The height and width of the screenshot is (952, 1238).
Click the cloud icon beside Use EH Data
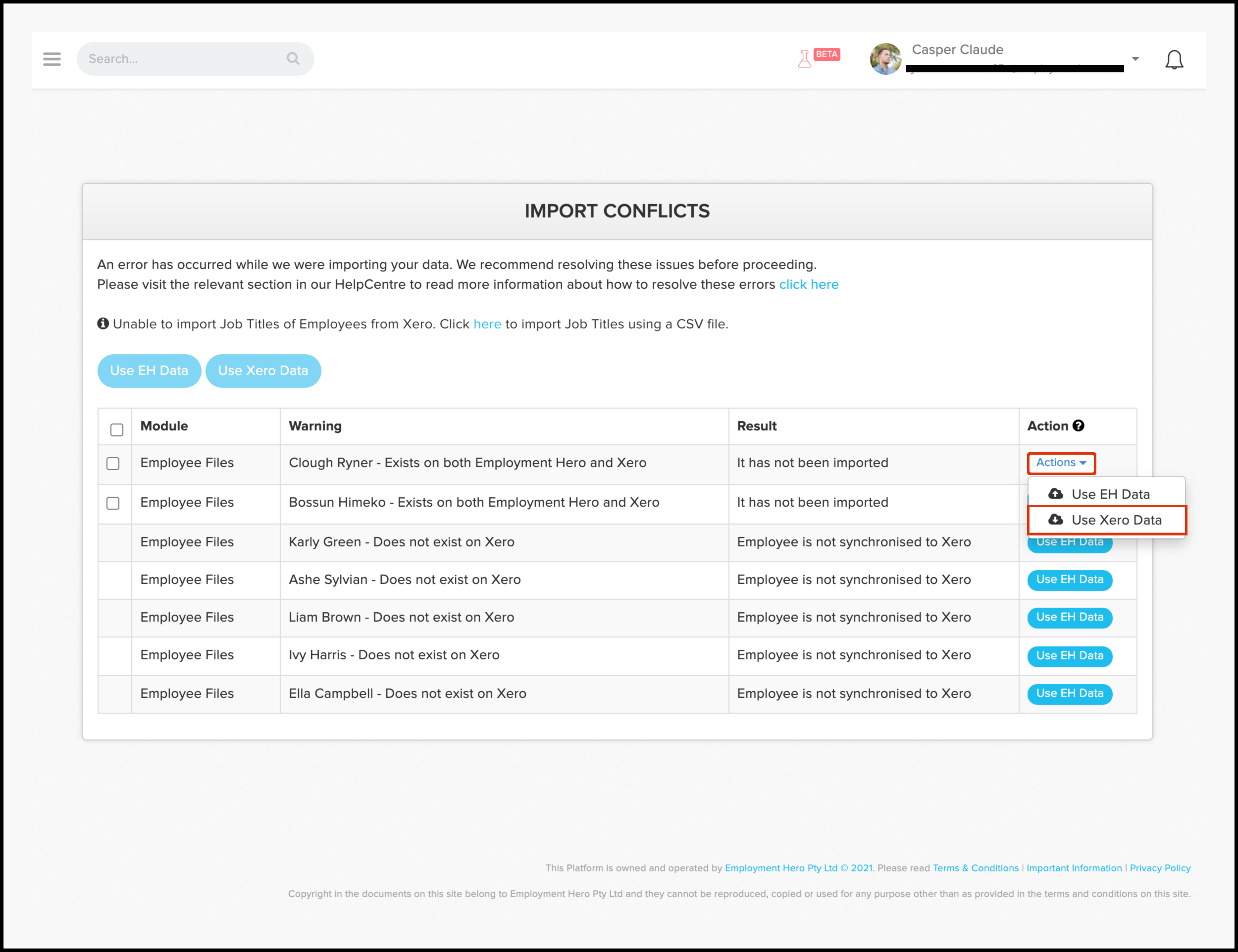click(x=1056, y=493)
